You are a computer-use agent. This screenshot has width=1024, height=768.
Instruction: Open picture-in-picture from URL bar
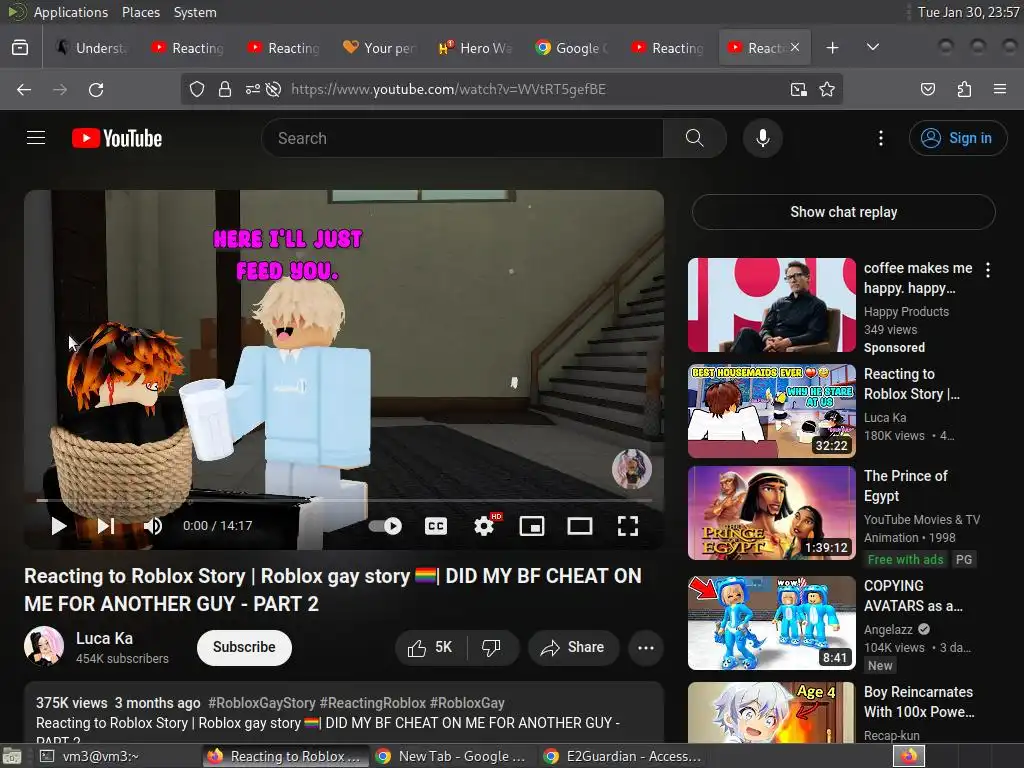pyautogui.click(x=798, y=89)
